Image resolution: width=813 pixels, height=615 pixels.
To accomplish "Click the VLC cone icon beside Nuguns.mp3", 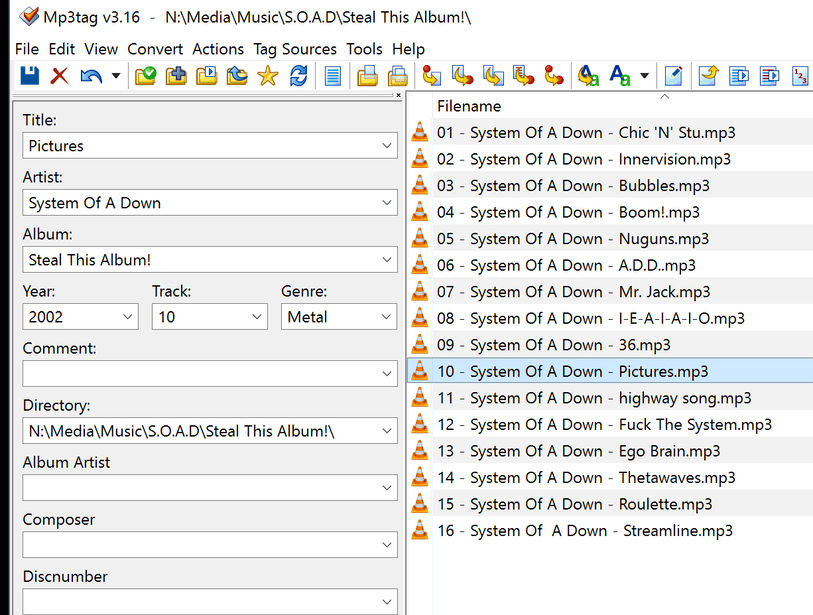I will point(419,238).
